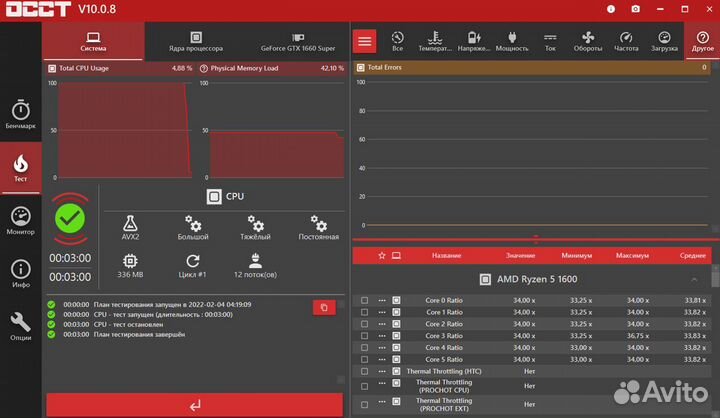The height and width of the screenshot is (418, 720).
Task: Choose the Тяжёлый mode option
Action: tap(255, 227)
